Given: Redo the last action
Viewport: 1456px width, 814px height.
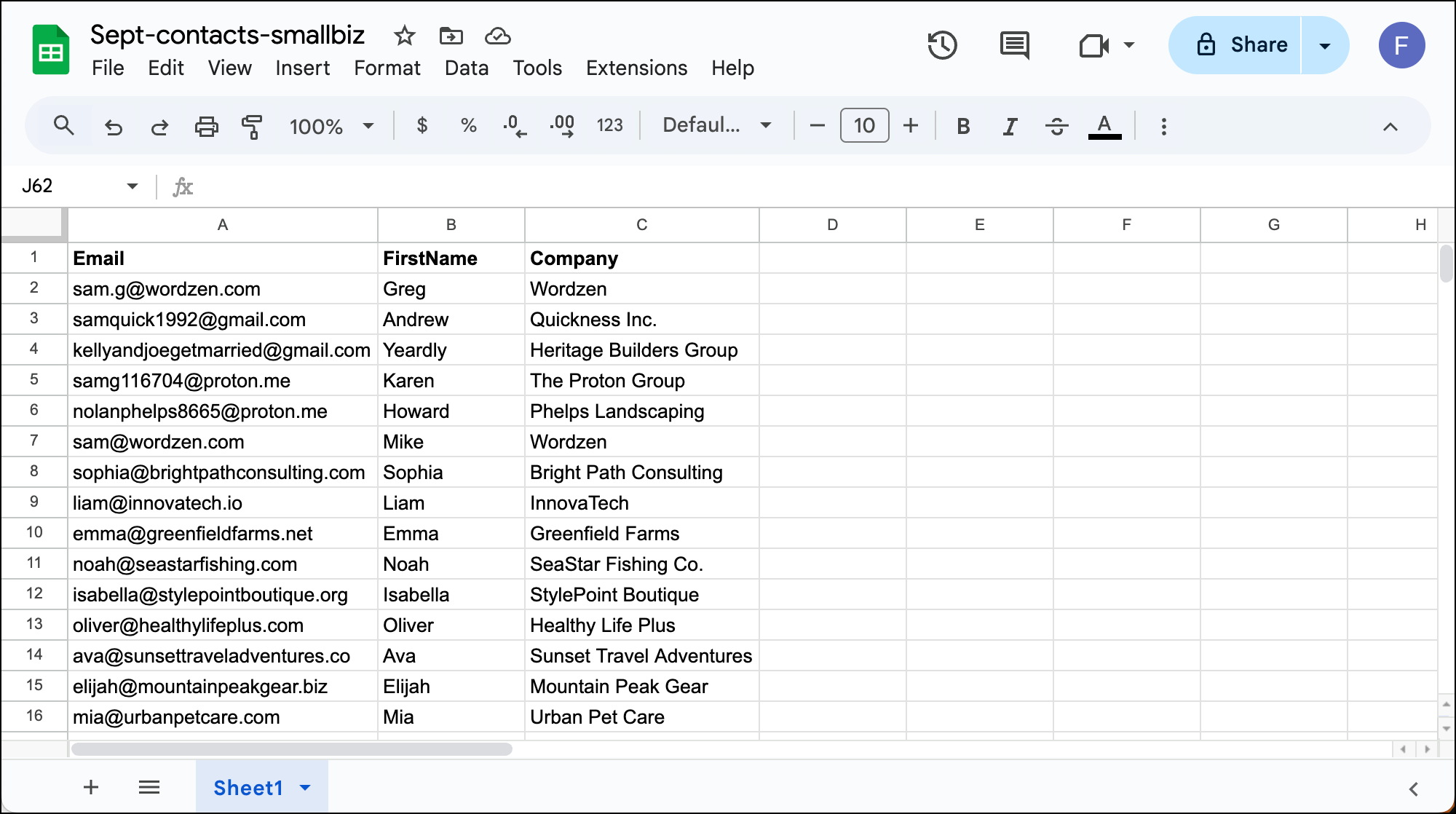Looking at the screenshot, I should coord(159,125).
